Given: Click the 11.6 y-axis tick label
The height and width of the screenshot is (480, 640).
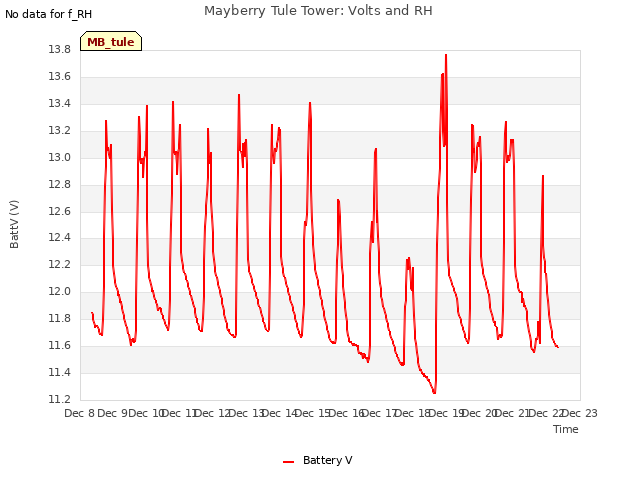Looking at the screenshot, I should tap(60, 346).
